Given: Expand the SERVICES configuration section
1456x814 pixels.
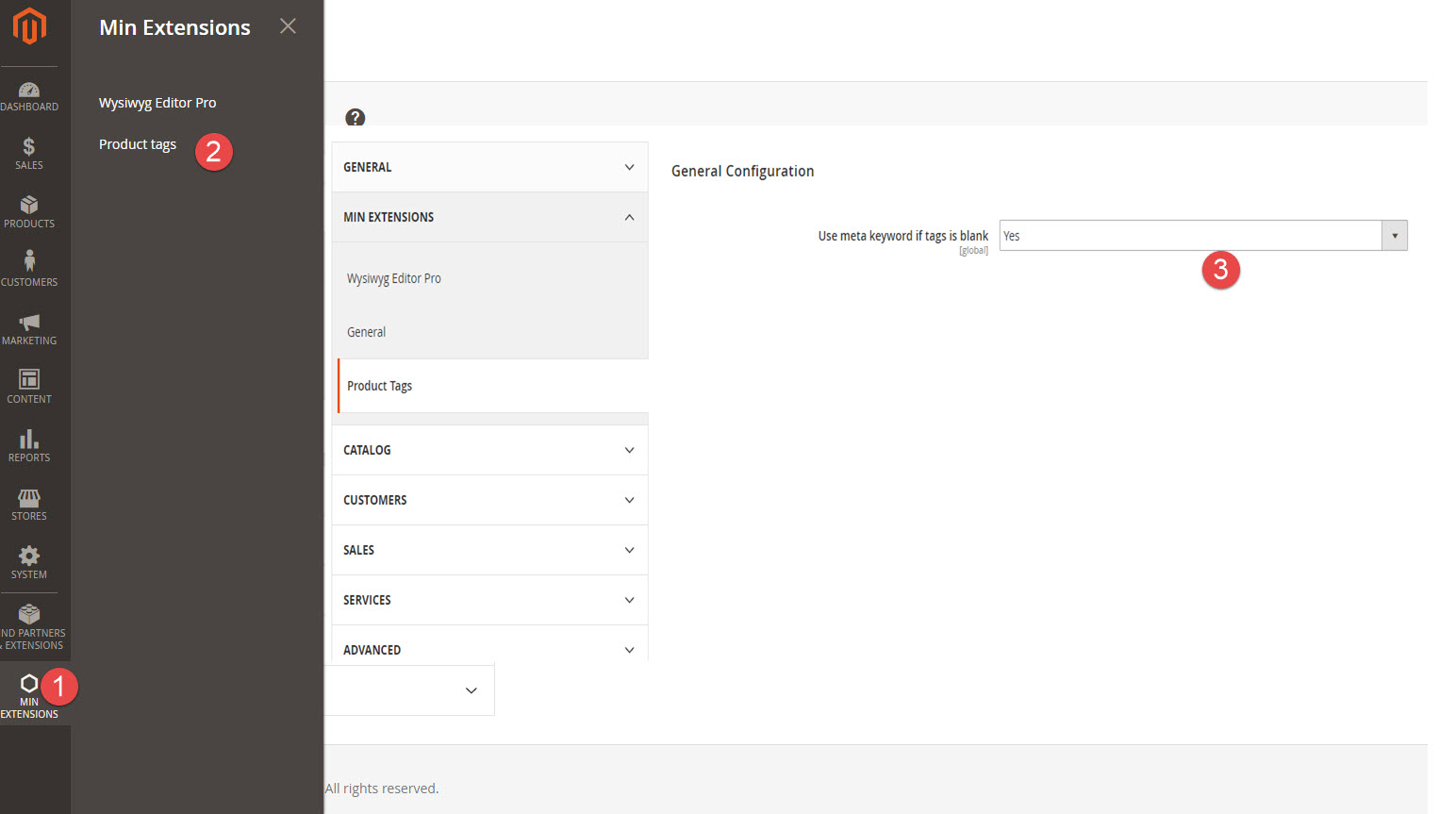Looking at the screenshot, I should (x=489, y=600).
